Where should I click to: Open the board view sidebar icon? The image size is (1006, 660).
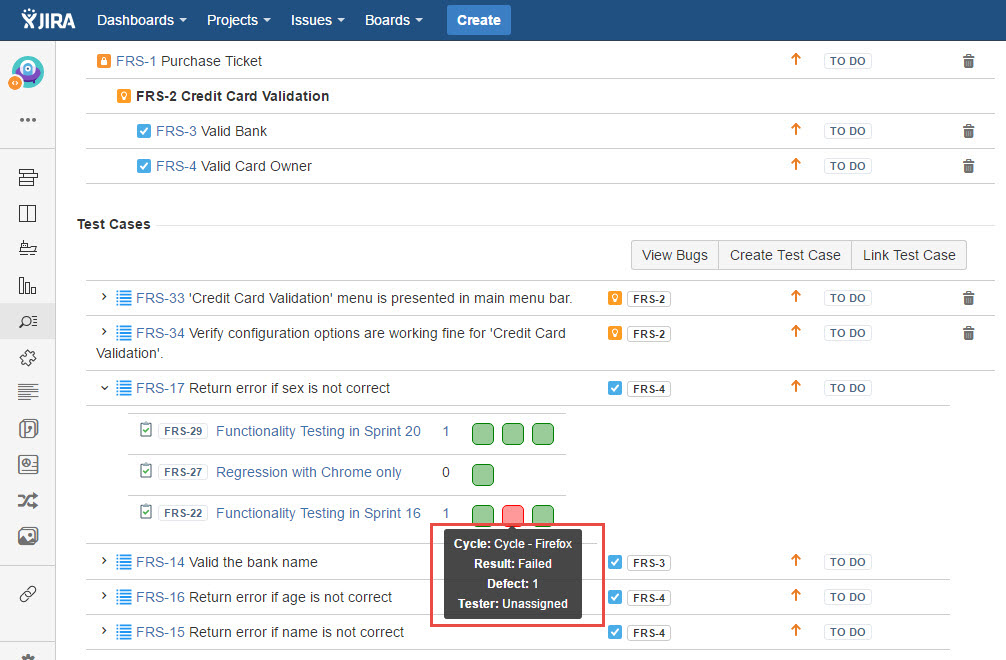tap(28, 213)
